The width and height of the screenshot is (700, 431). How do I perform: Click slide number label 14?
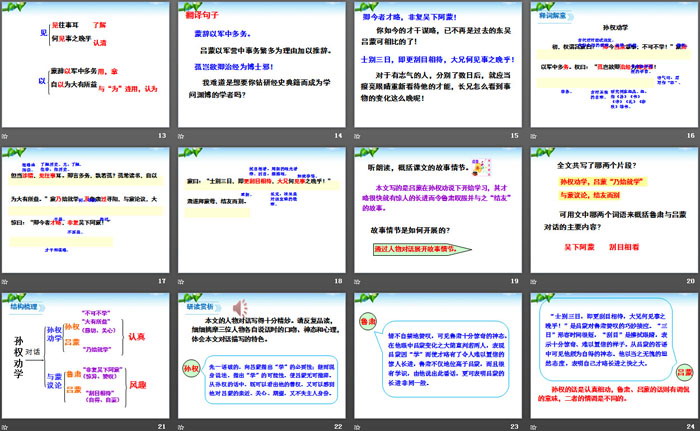[338, 135]
